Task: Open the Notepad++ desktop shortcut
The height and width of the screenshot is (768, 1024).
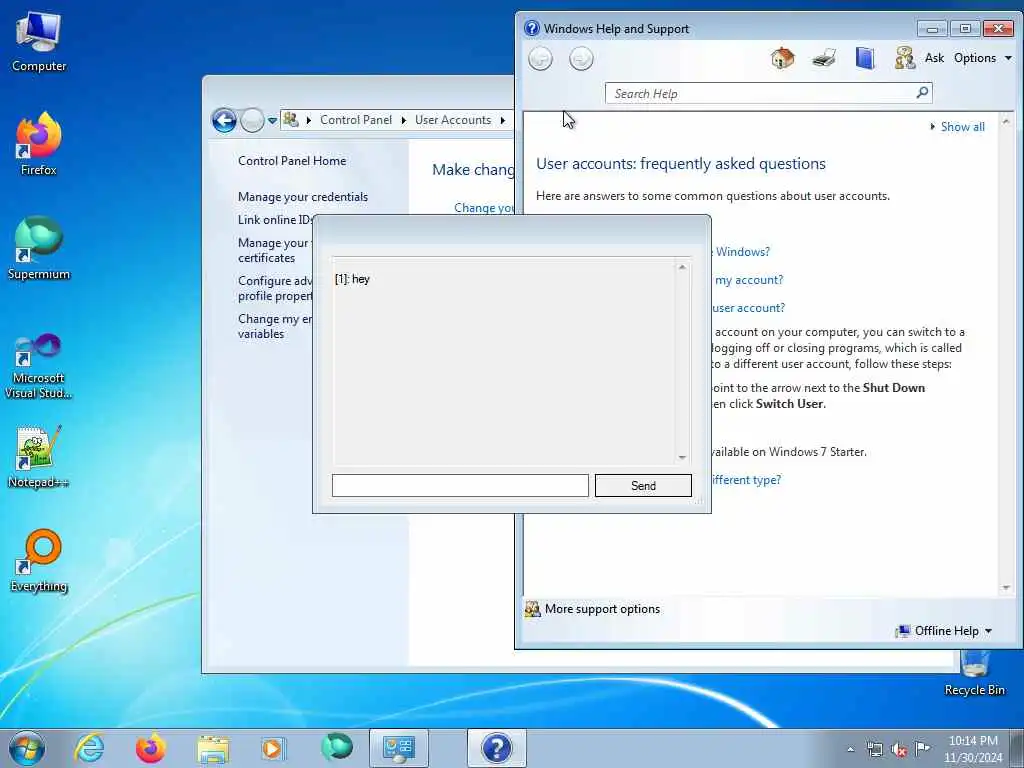Action: tap(39, 456)
